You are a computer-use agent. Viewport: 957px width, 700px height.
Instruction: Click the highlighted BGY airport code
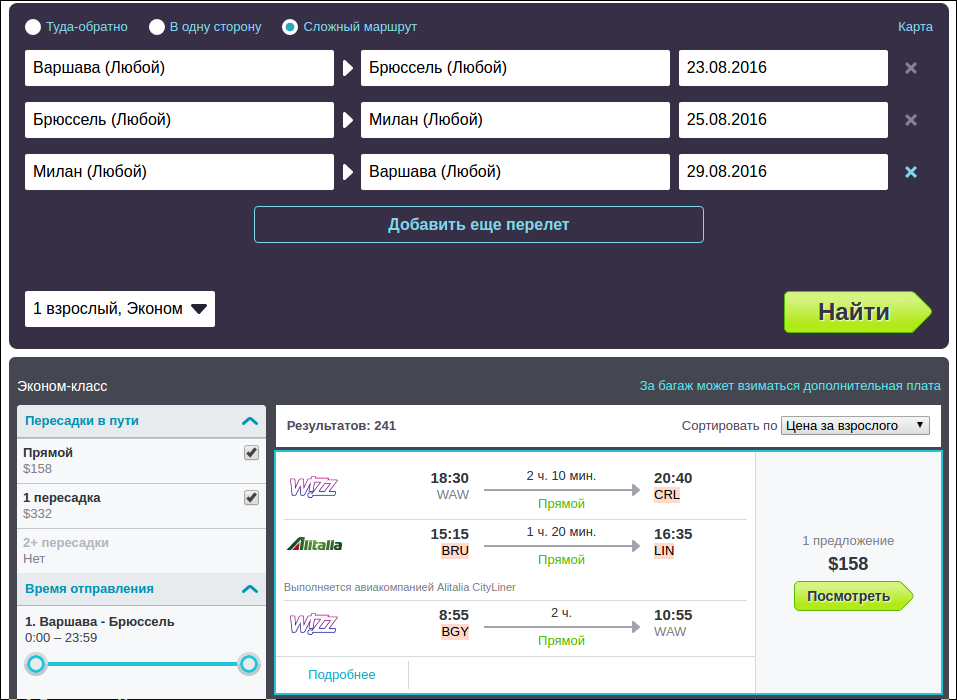(x=455, y=632)
